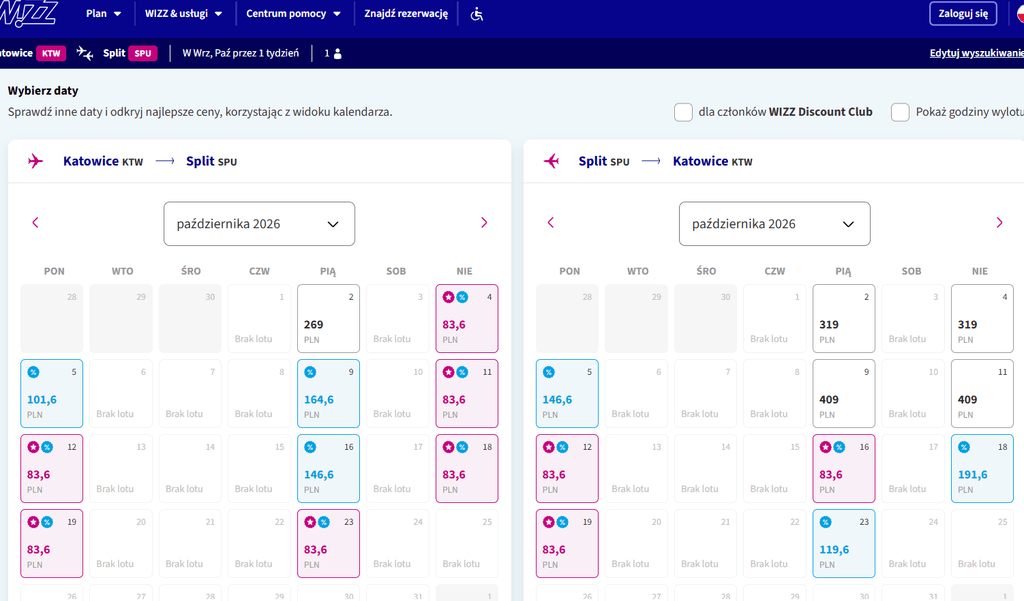Go to next month in Split–Katowice calendar
Viewport: 1024px width, 601px height.
tap(999, 223)
